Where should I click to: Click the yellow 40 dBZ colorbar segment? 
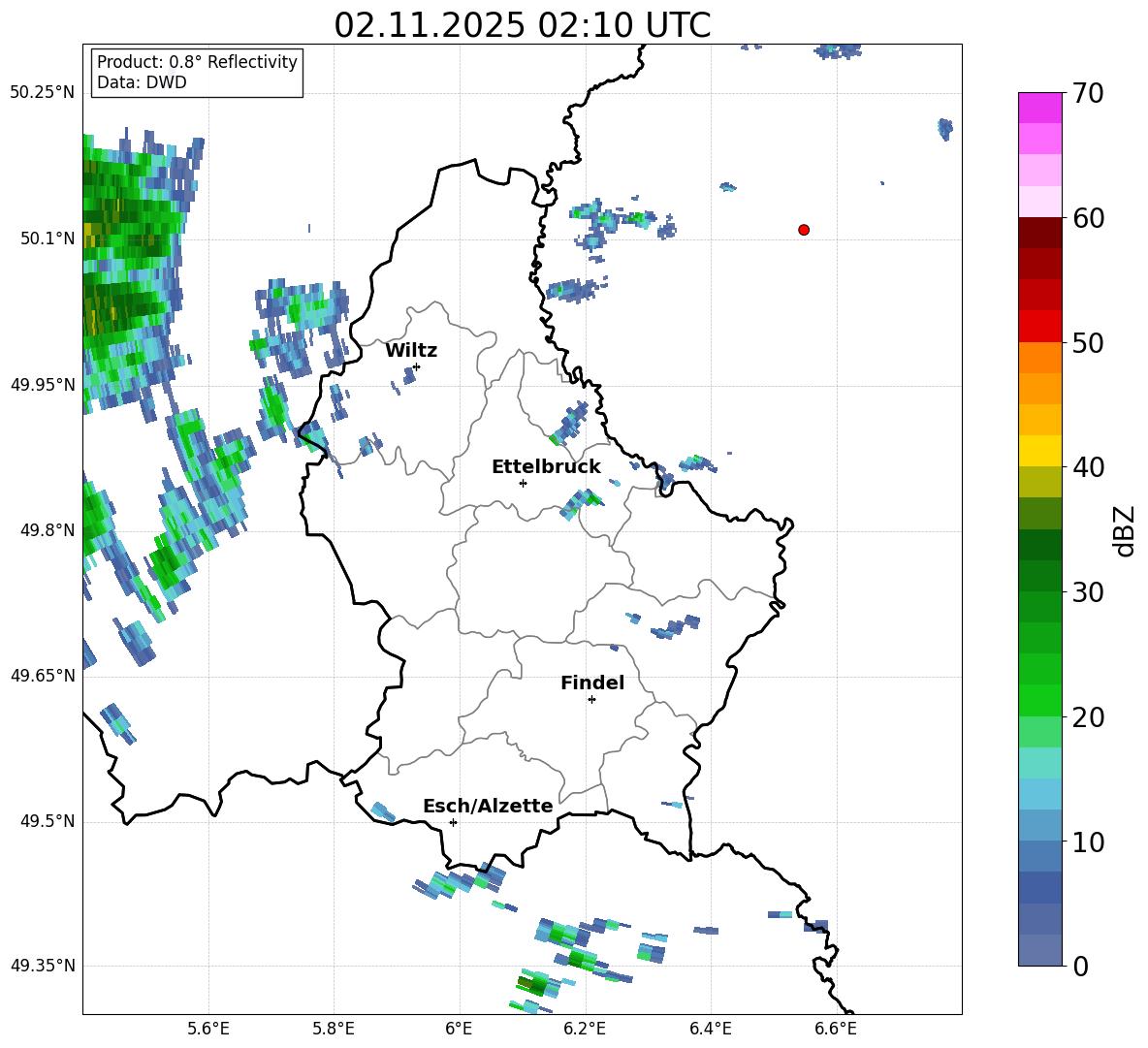[x=1039, y=451]
